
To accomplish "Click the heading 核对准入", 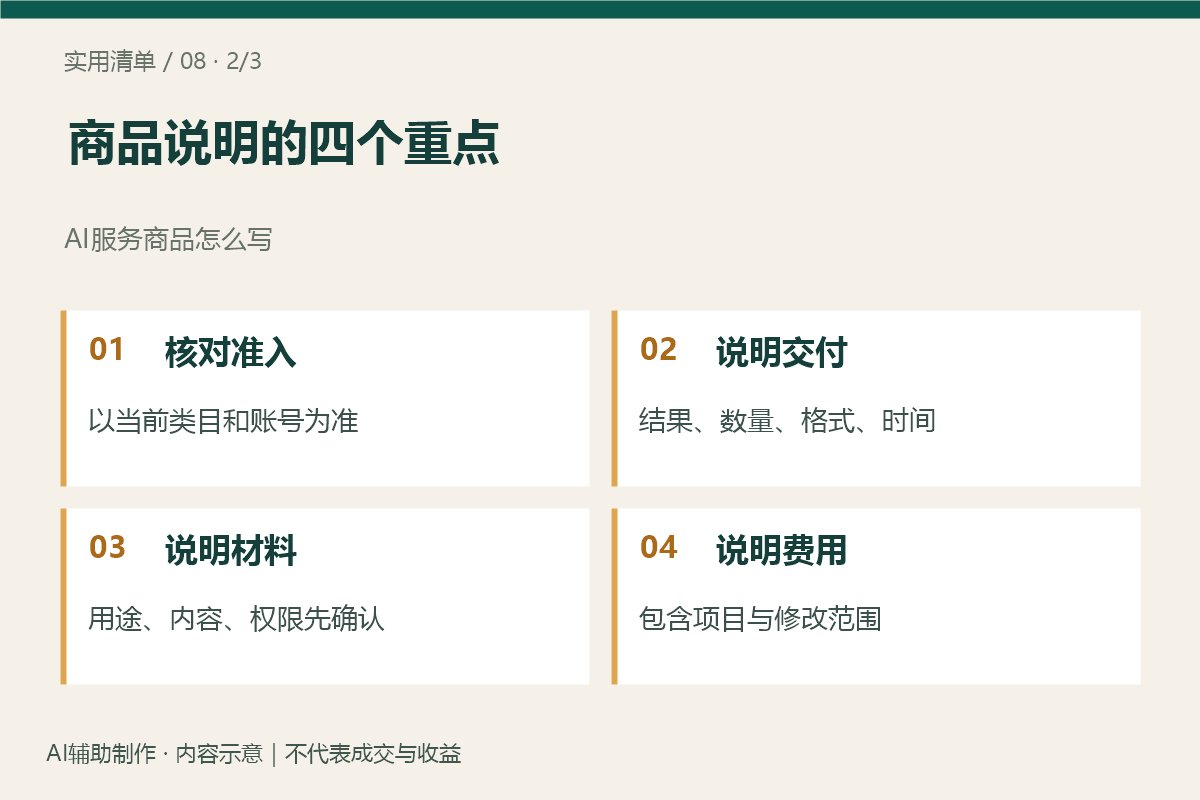I will click(231, 353).
